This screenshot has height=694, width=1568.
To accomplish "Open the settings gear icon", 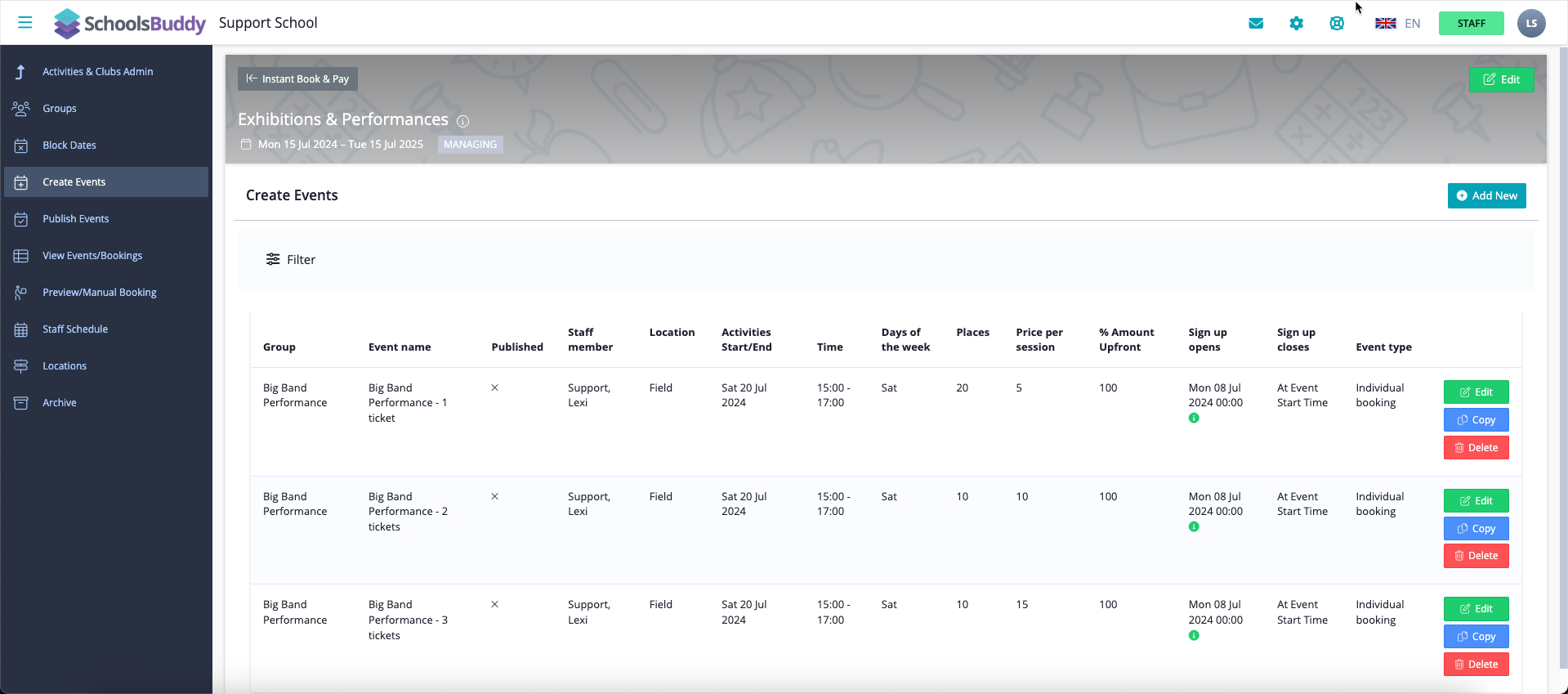I will (1296, 23).
